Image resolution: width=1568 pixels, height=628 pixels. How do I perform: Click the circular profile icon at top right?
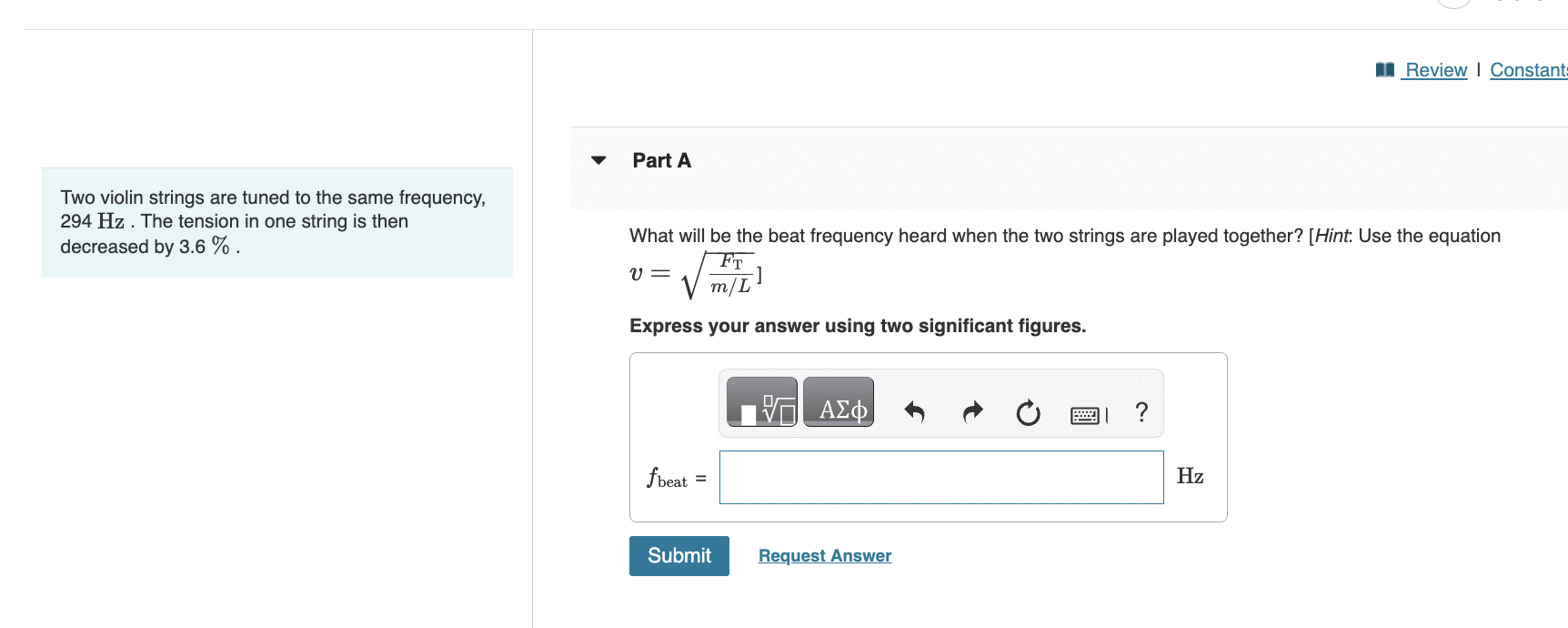pyautogui.click(x=1452, y=4)
